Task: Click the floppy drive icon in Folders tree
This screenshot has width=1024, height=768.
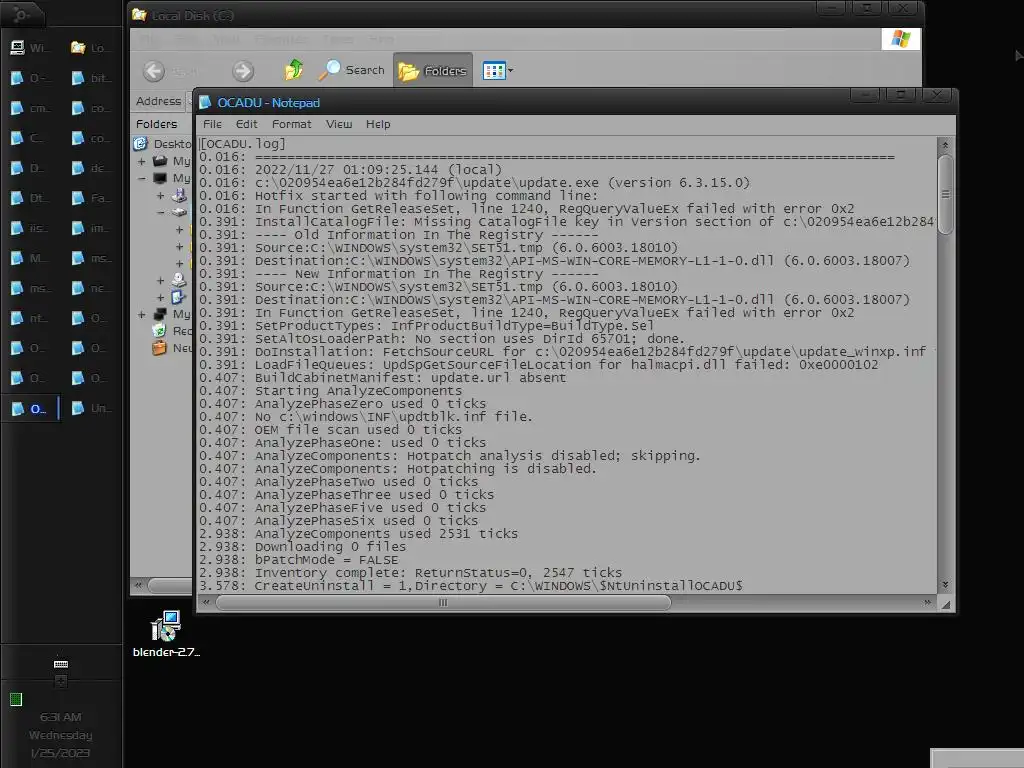Action: coord(179,195)
